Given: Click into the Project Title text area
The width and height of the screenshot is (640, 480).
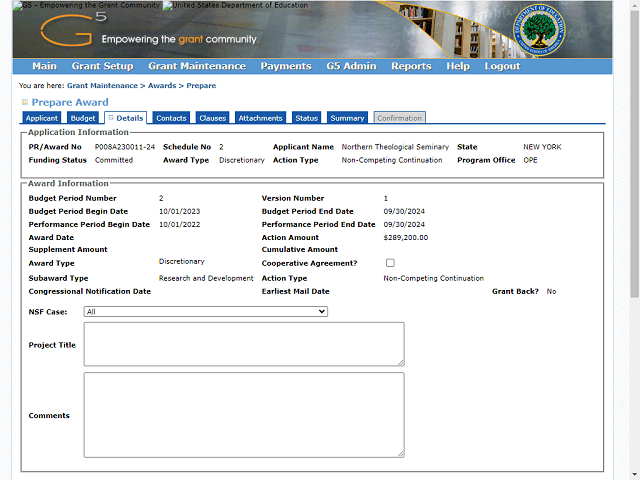Looking at the screenshot, I should [244, 343].
